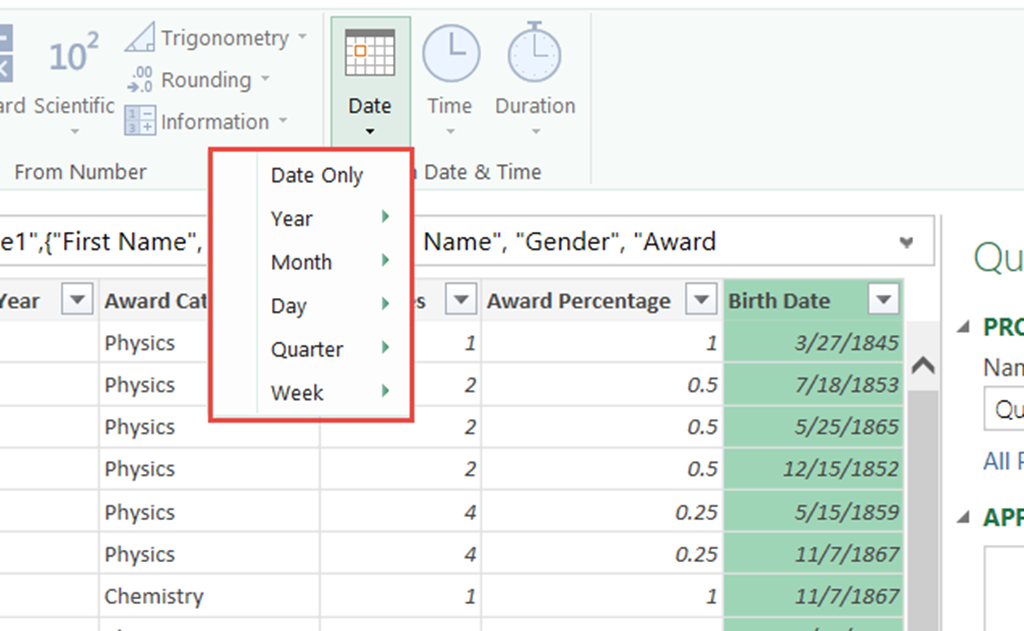Open the Trigonometry functions menu

216,38
